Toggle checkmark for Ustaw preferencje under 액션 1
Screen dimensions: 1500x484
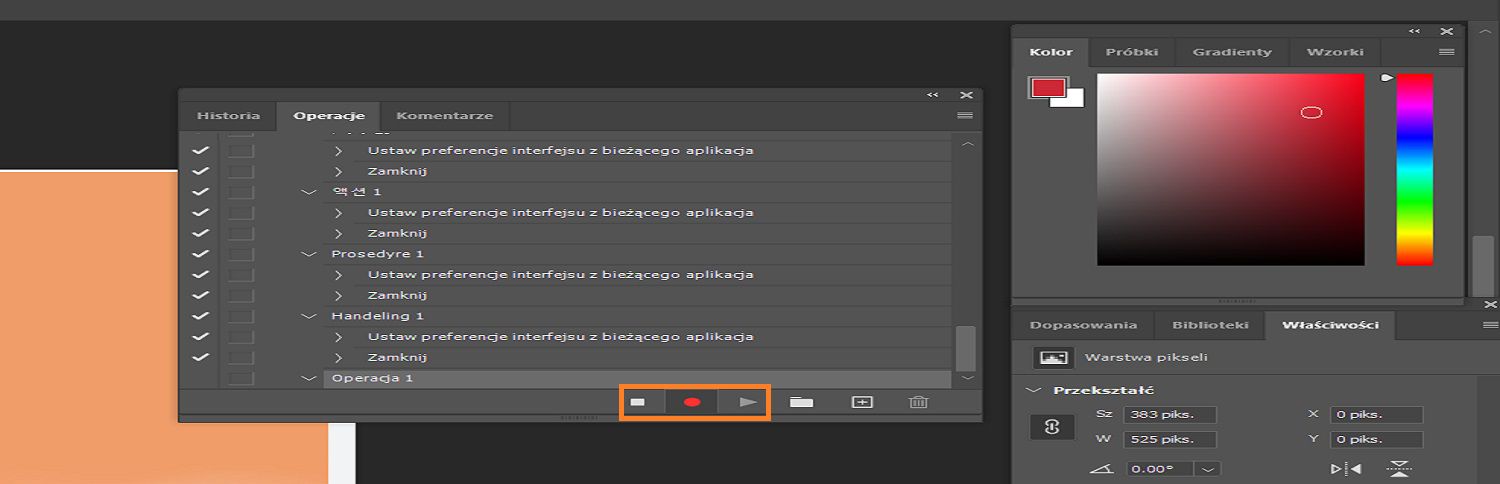pos(200,213)
